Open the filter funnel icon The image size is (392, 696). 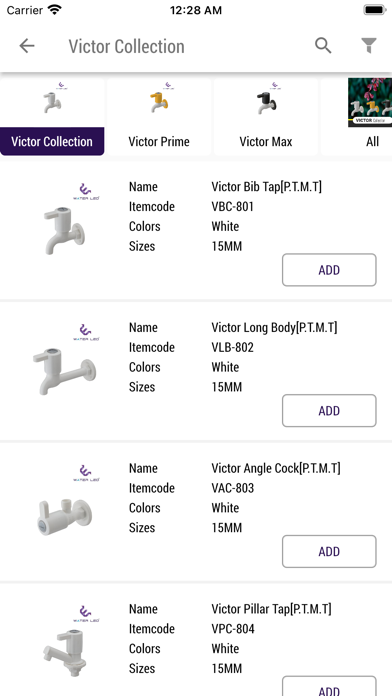369,46
